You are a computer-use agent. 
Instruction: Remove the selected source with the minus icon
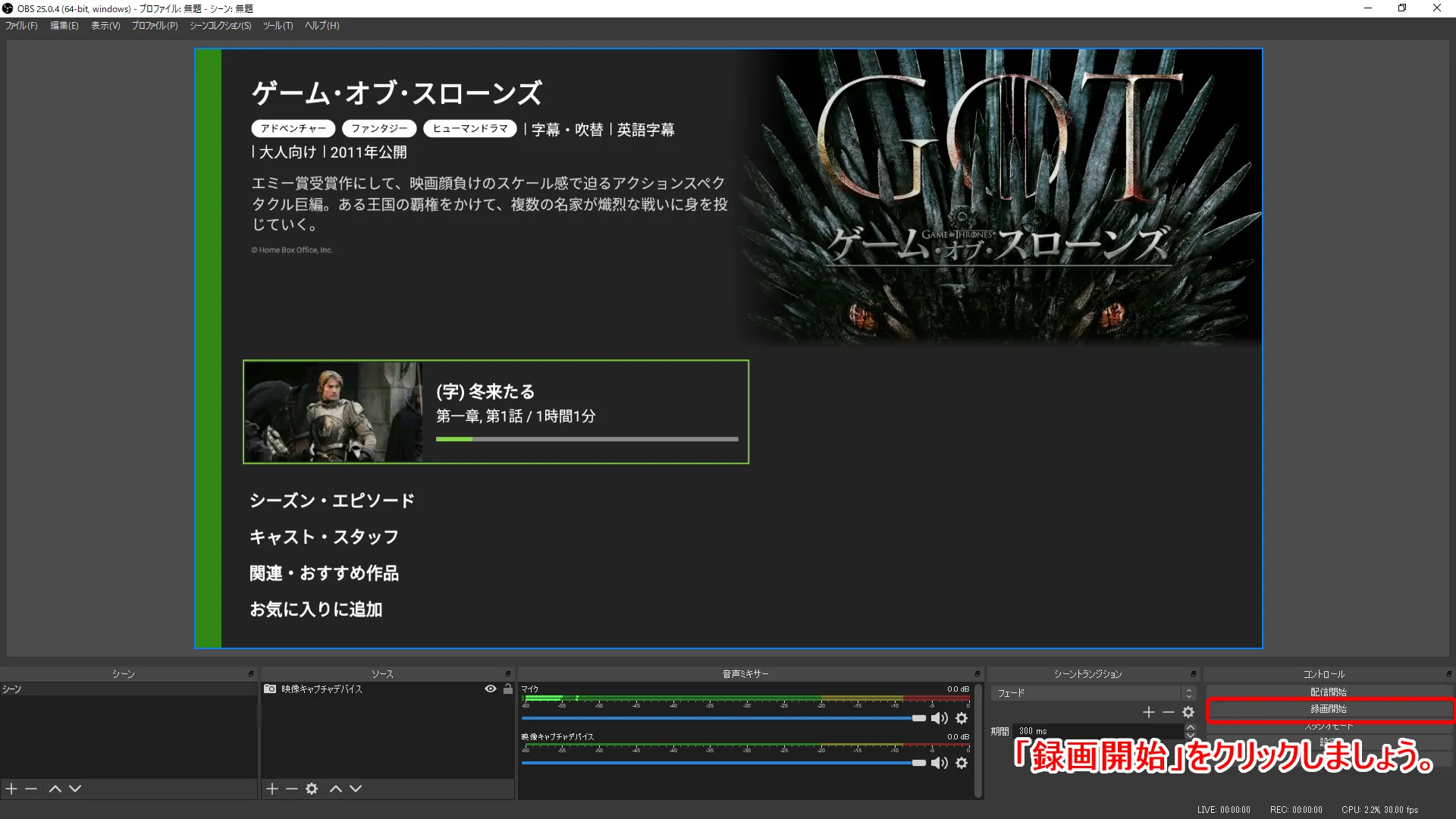[x=292, y=789]
